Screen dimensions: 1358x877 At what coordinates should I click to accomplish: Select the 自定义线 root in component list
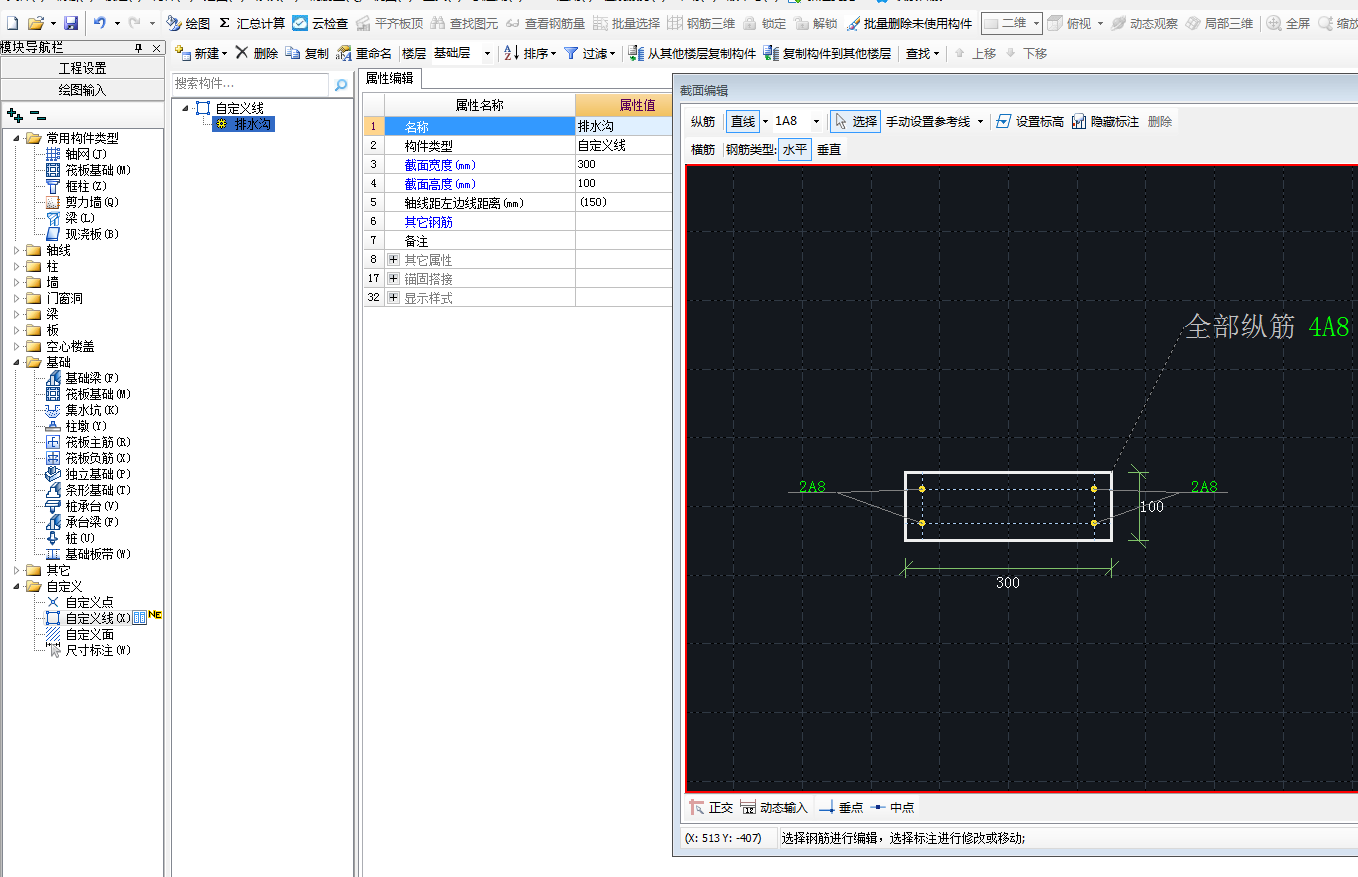point(229,108)
